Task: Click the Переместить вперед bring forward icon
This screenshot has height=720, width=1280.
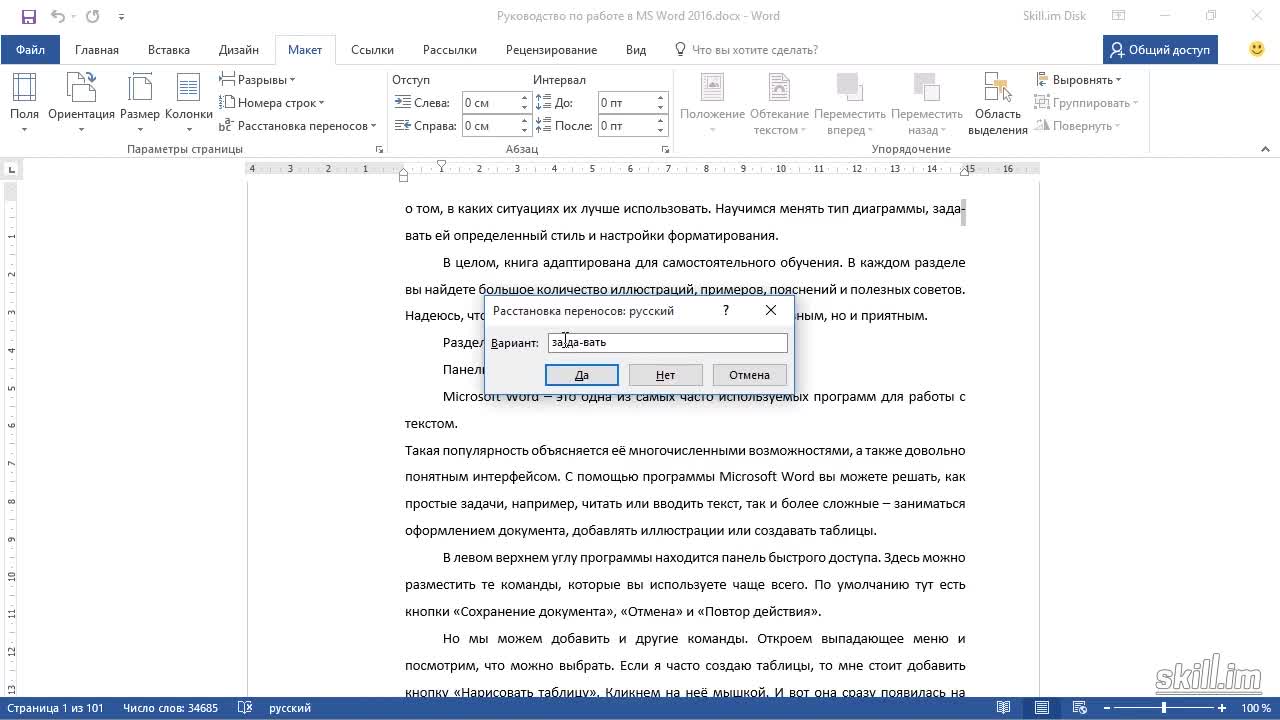Action: 850,104
